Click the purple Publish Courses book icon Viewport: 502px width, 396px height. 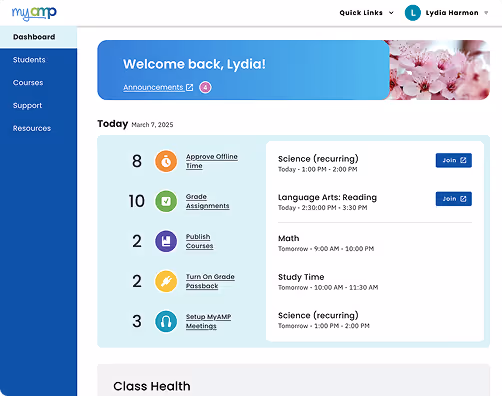(166, 241)
